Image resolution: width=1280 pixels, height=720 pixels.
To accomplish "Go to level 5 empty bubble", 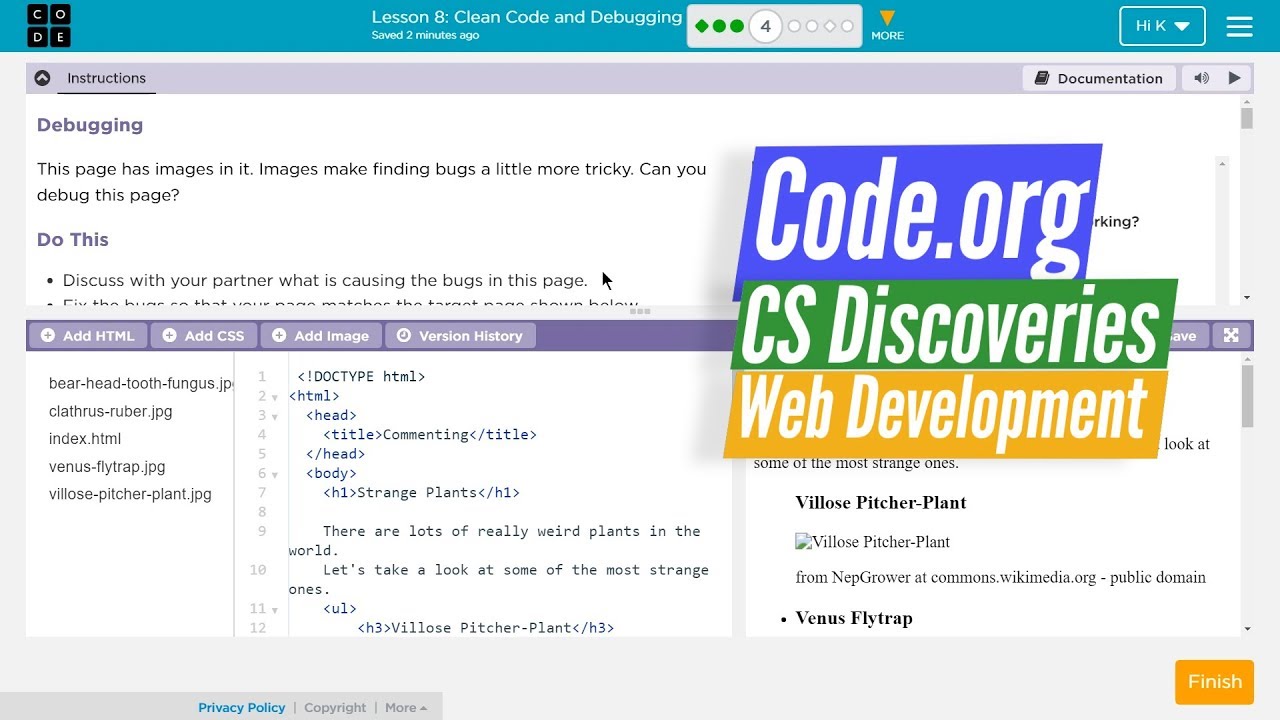I will (x=794, y=26).
